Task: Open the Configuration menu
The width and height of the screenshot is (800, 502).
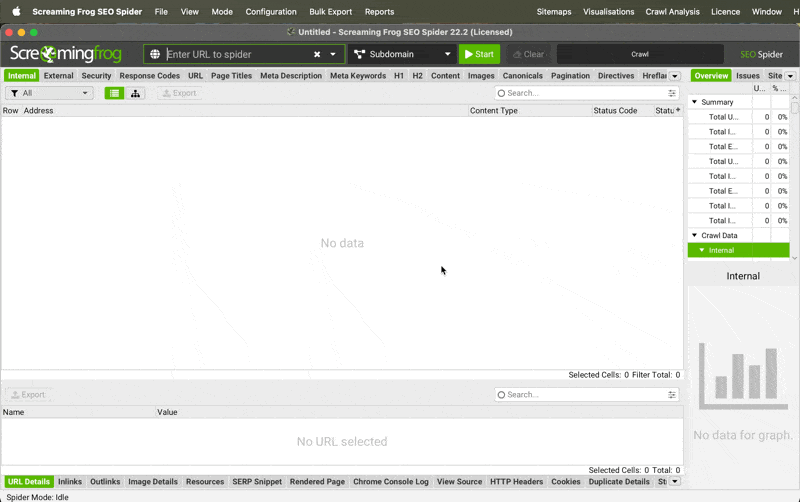Action: click(x=271, y=12)
